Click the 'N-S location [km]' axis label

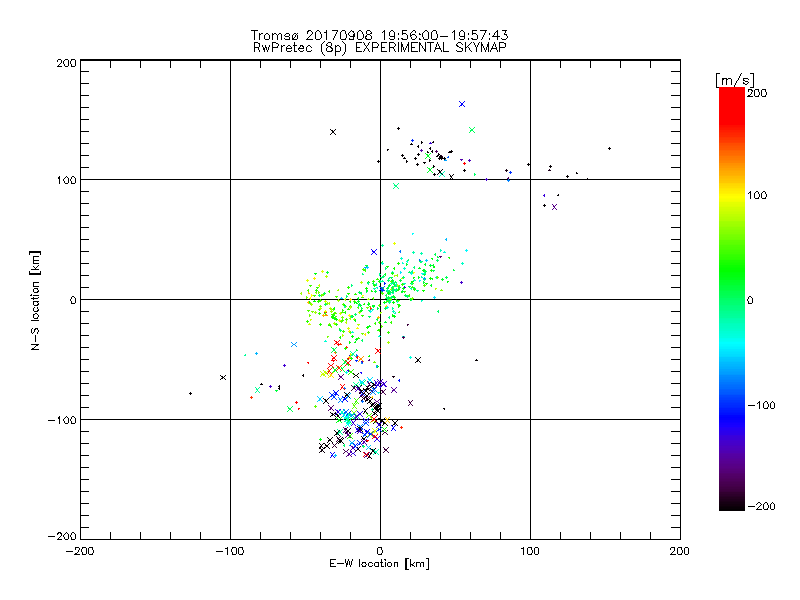35,301
